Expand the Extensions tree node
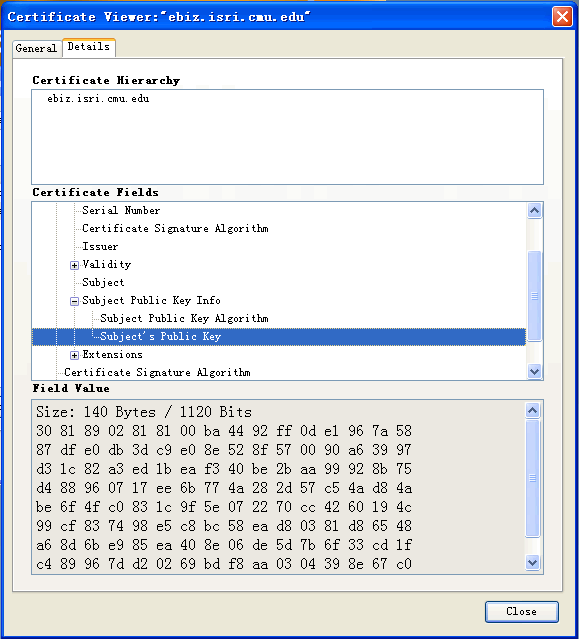 (74, 355)
